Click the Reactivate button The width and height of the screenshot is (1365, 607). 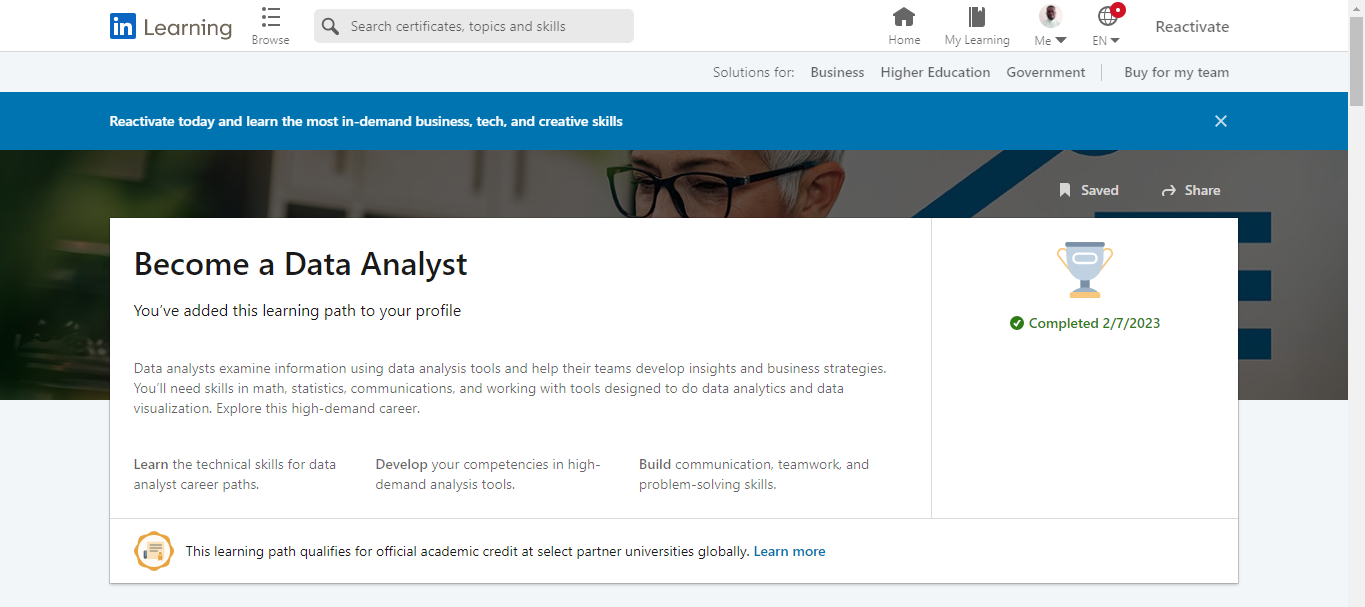1192,27
